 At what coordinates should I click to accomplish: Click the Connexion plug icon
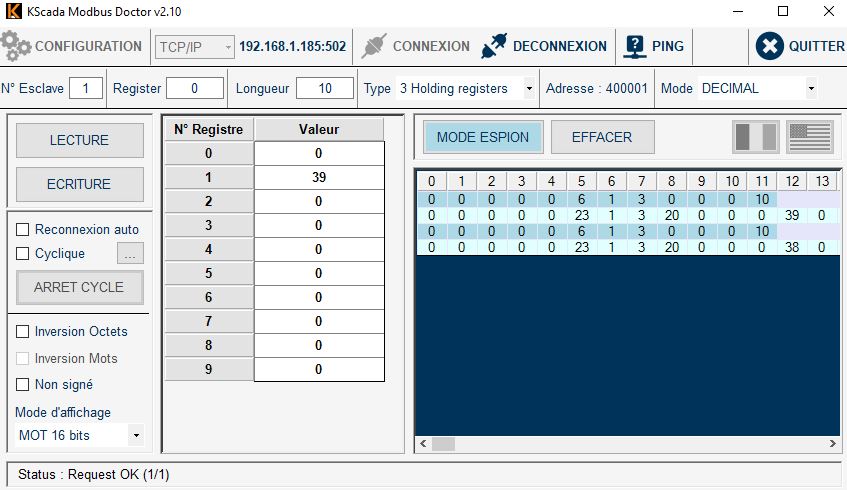pos(373,46)
